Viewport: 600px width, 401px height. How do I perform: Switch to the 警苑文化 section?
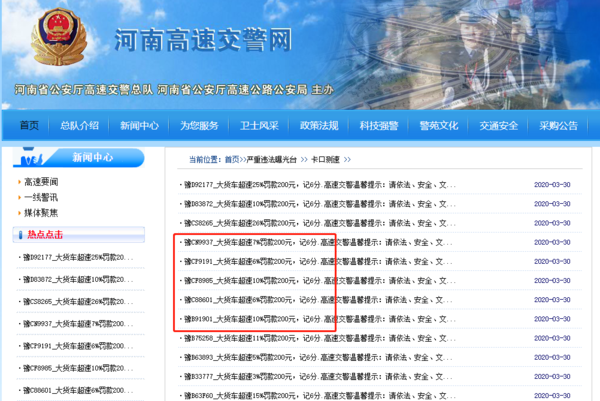tap(439, 126)
